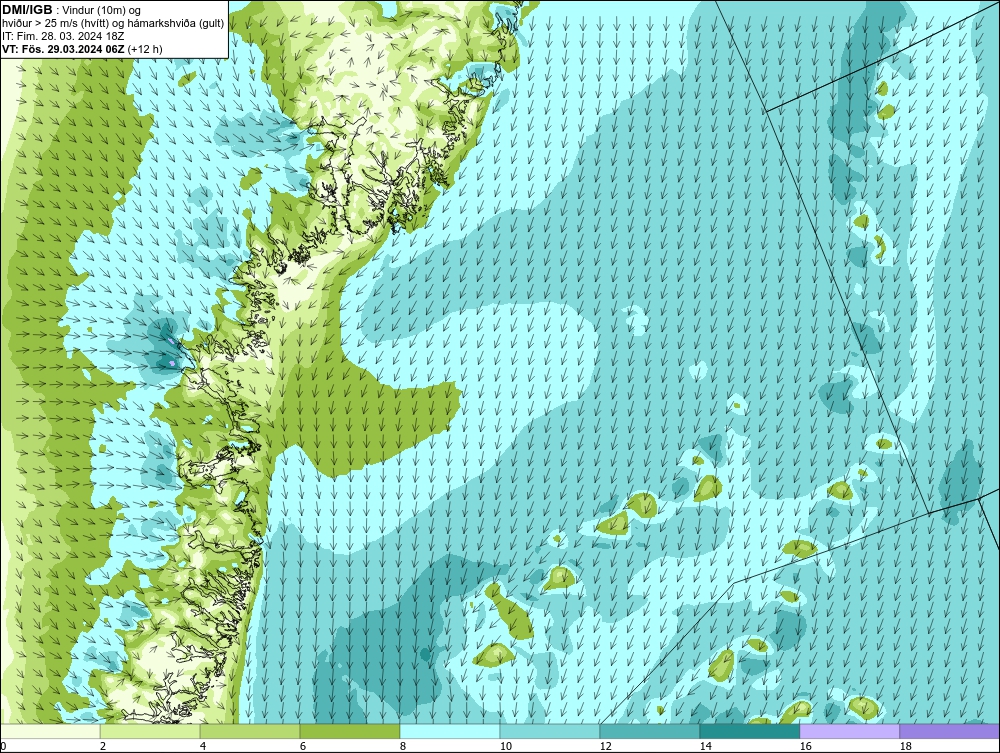Click the DMI/IGB title text
Viewport: 1000px width, 753px height.
click(x=27, y=10)
